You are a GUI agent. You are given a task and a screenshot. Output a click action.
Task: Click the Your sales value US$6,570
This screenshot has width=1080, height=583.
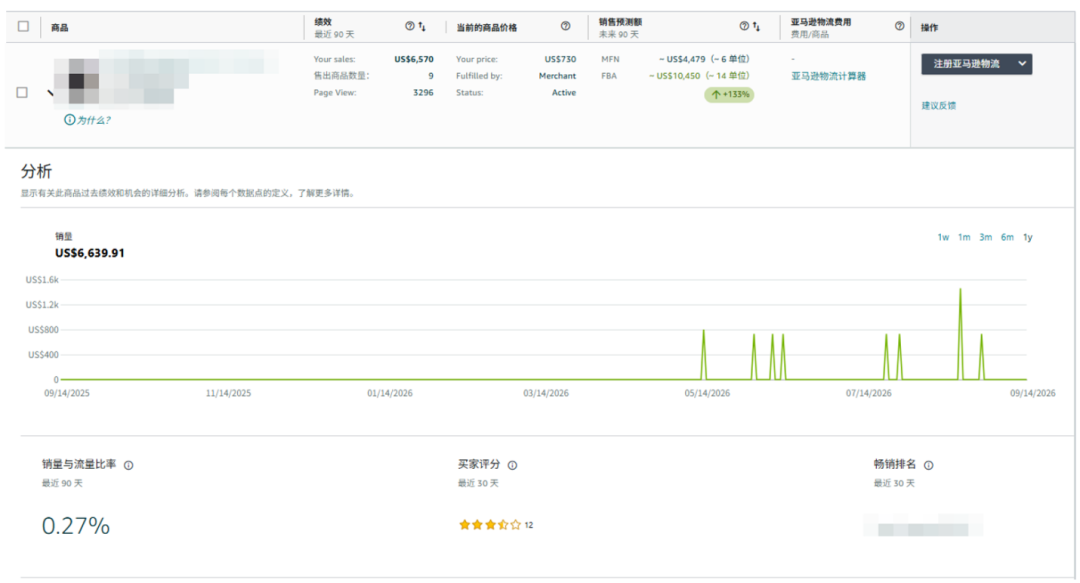click(414, 59)
